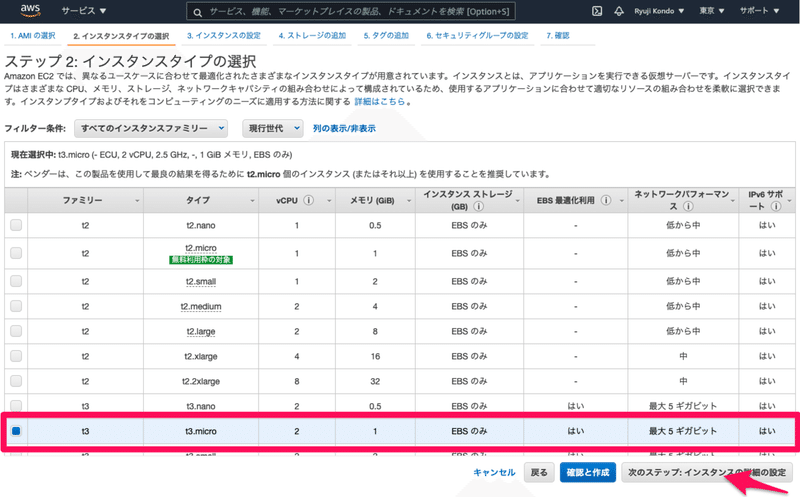Show vCPU column info icon
The image size is (800, 497).
309,201
